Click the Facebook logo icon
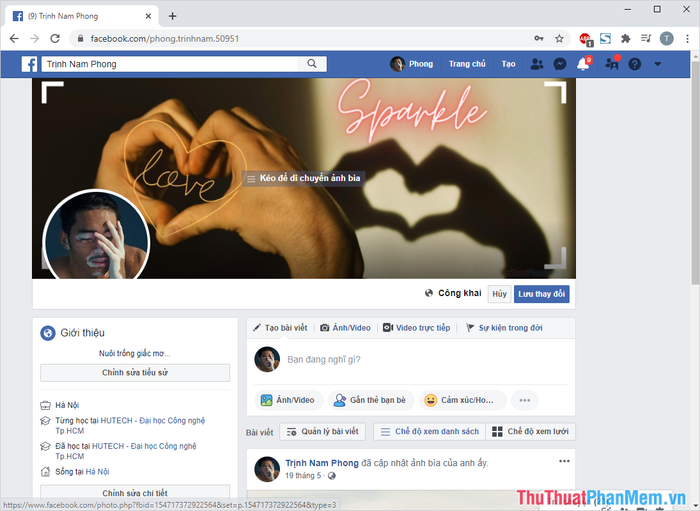This screenshot has height=511, width=700. [29, 64]
